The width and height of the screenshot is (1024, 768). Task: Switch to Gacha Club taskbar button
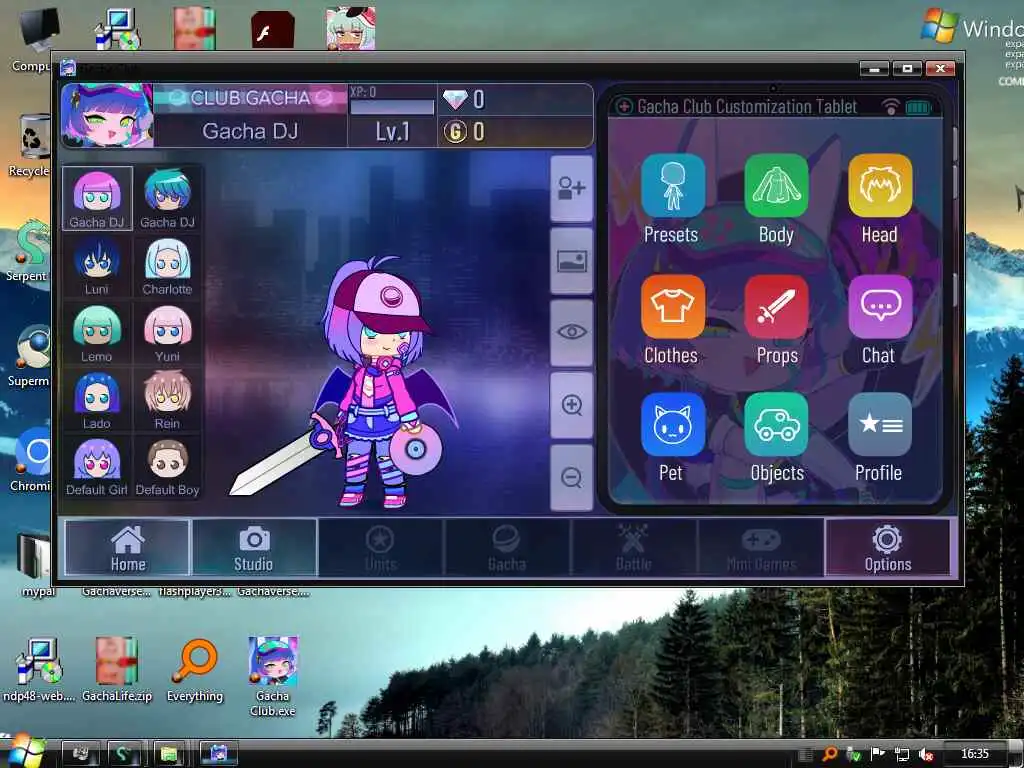point(218,754)
